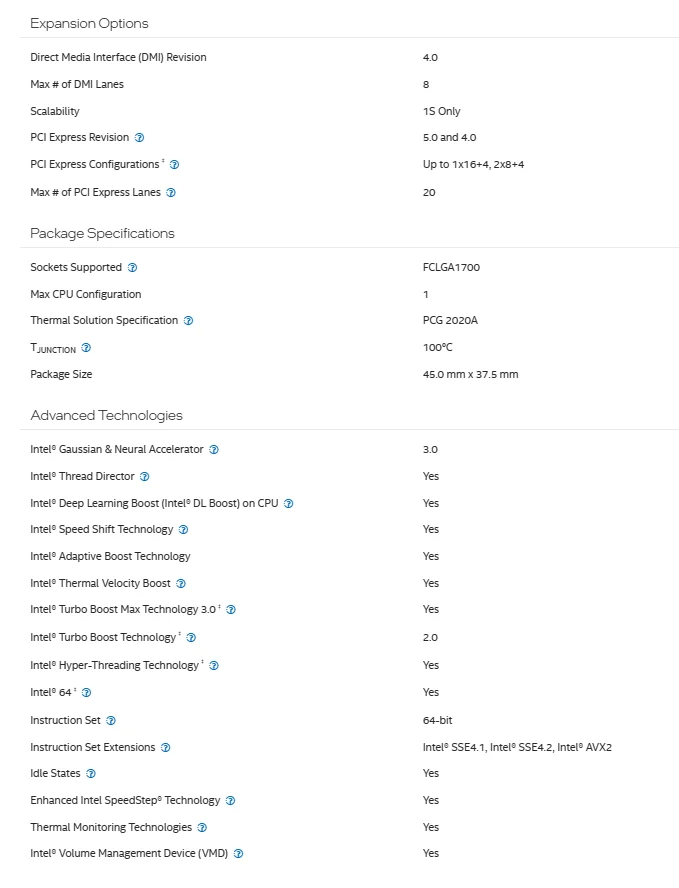Click Deep Learning Boost help icon
Screen dimensions: 679x888
(289, 504)
